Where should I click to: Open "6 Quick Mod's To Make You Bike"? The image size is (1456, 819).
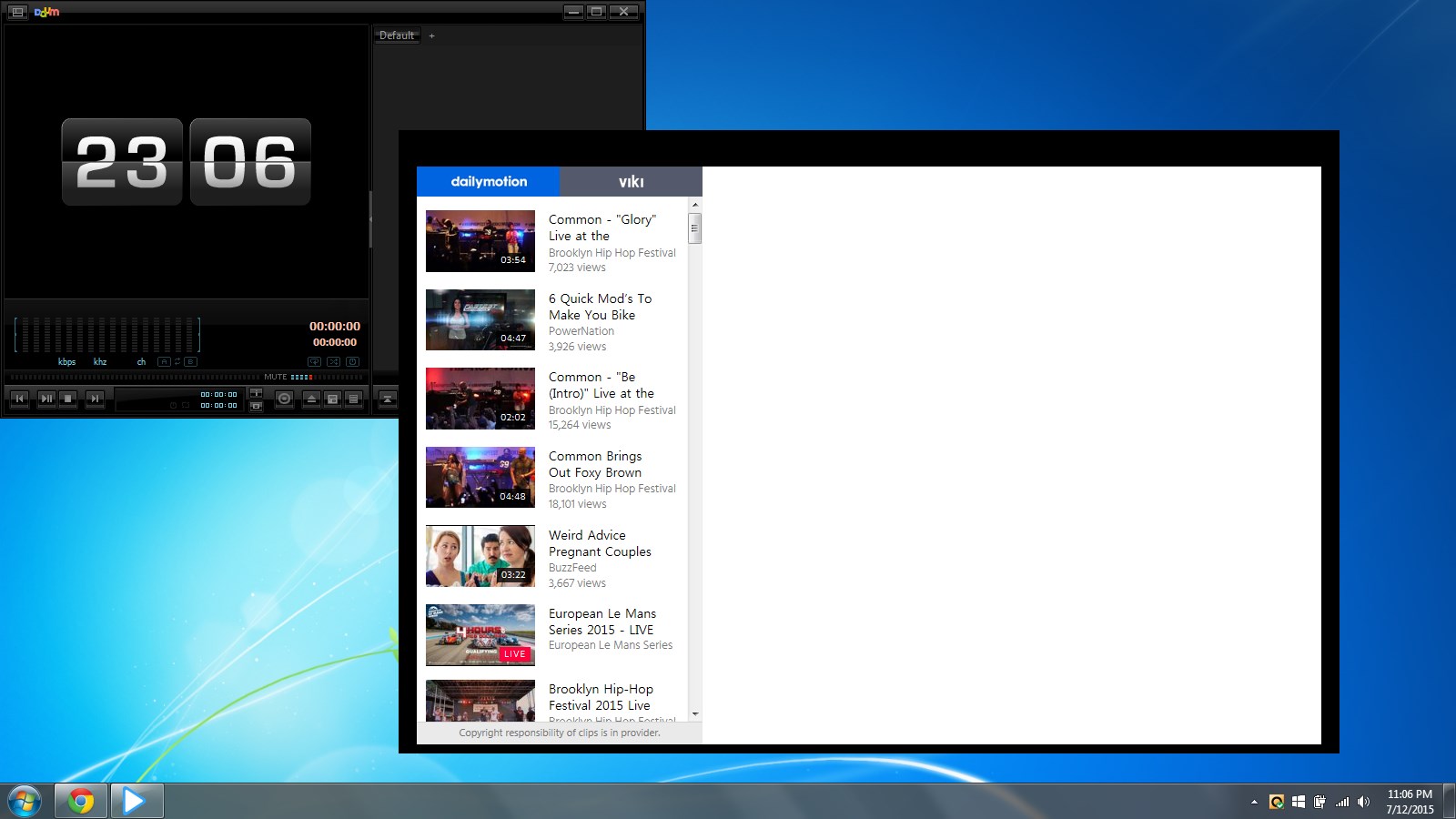599,307
